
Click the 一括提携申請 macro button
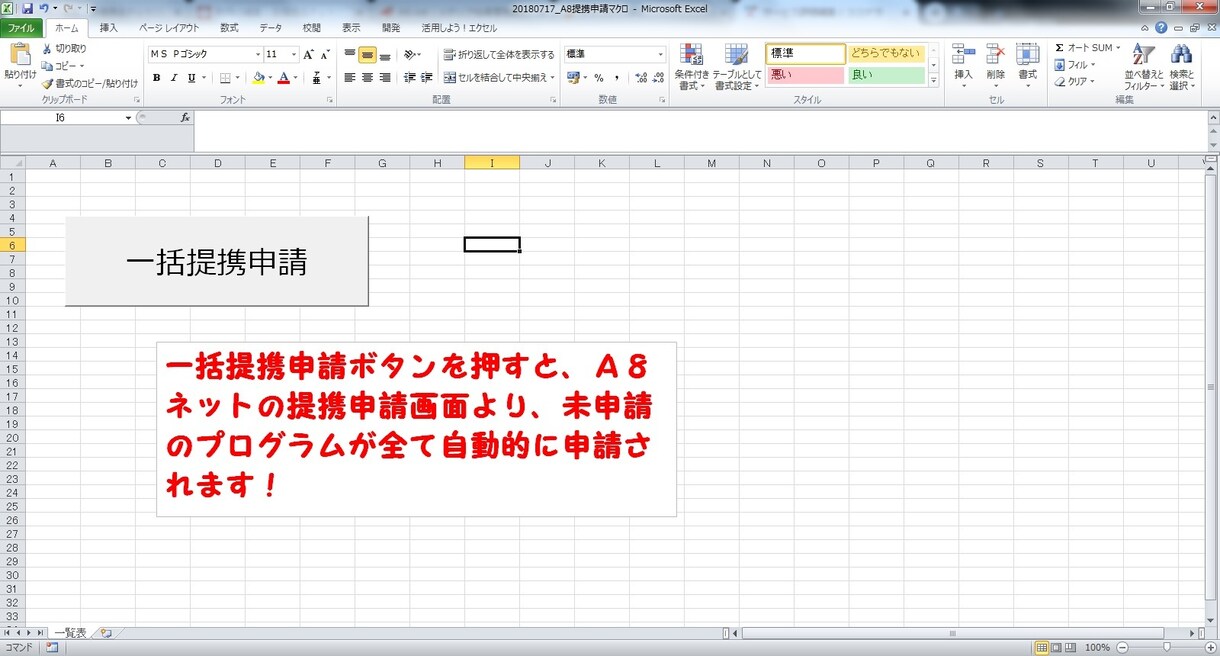pos(217,261)
